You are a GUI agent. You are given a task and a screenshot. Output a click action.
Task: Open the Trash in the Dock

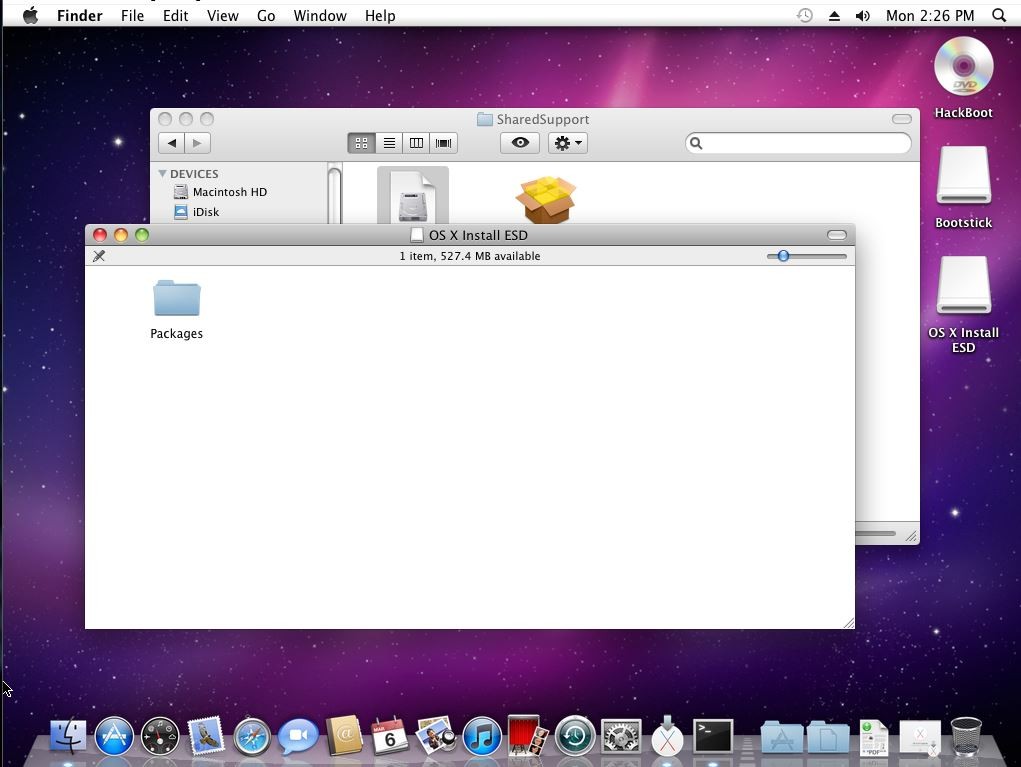965,737
